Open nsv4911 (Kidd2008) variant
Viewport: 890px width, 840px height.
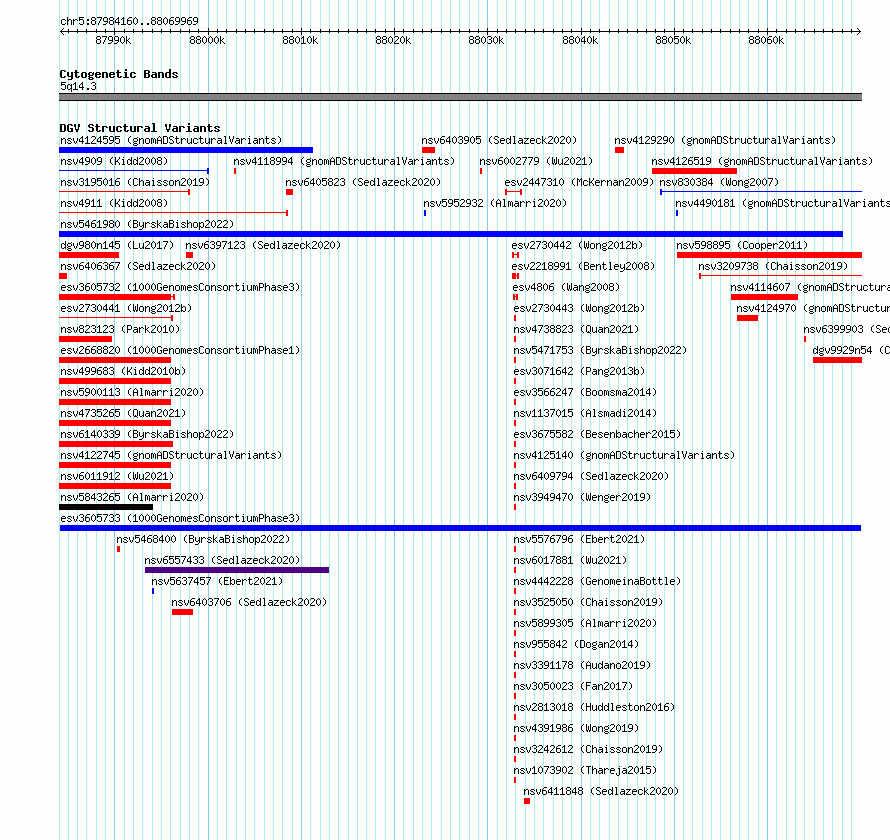pyautogui.click(x=114, y=203)
